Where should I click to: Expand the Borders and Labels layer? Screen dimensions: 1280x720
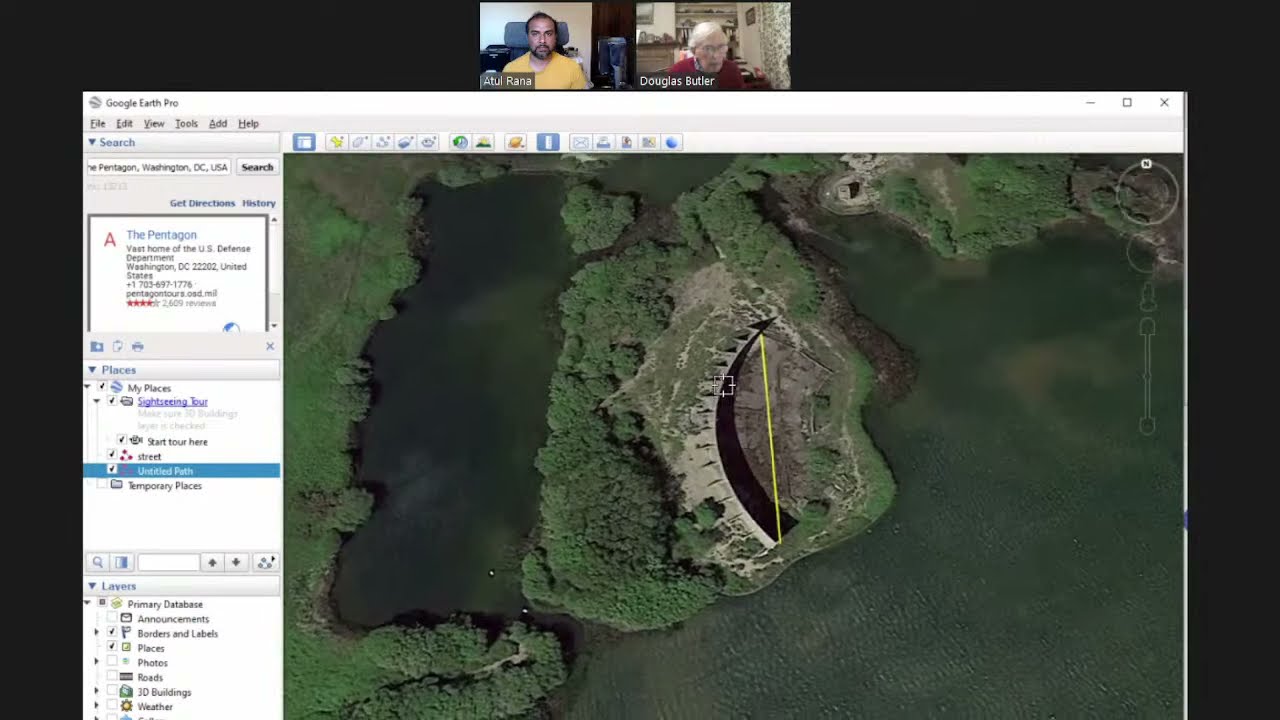click(x=97, y=633)
